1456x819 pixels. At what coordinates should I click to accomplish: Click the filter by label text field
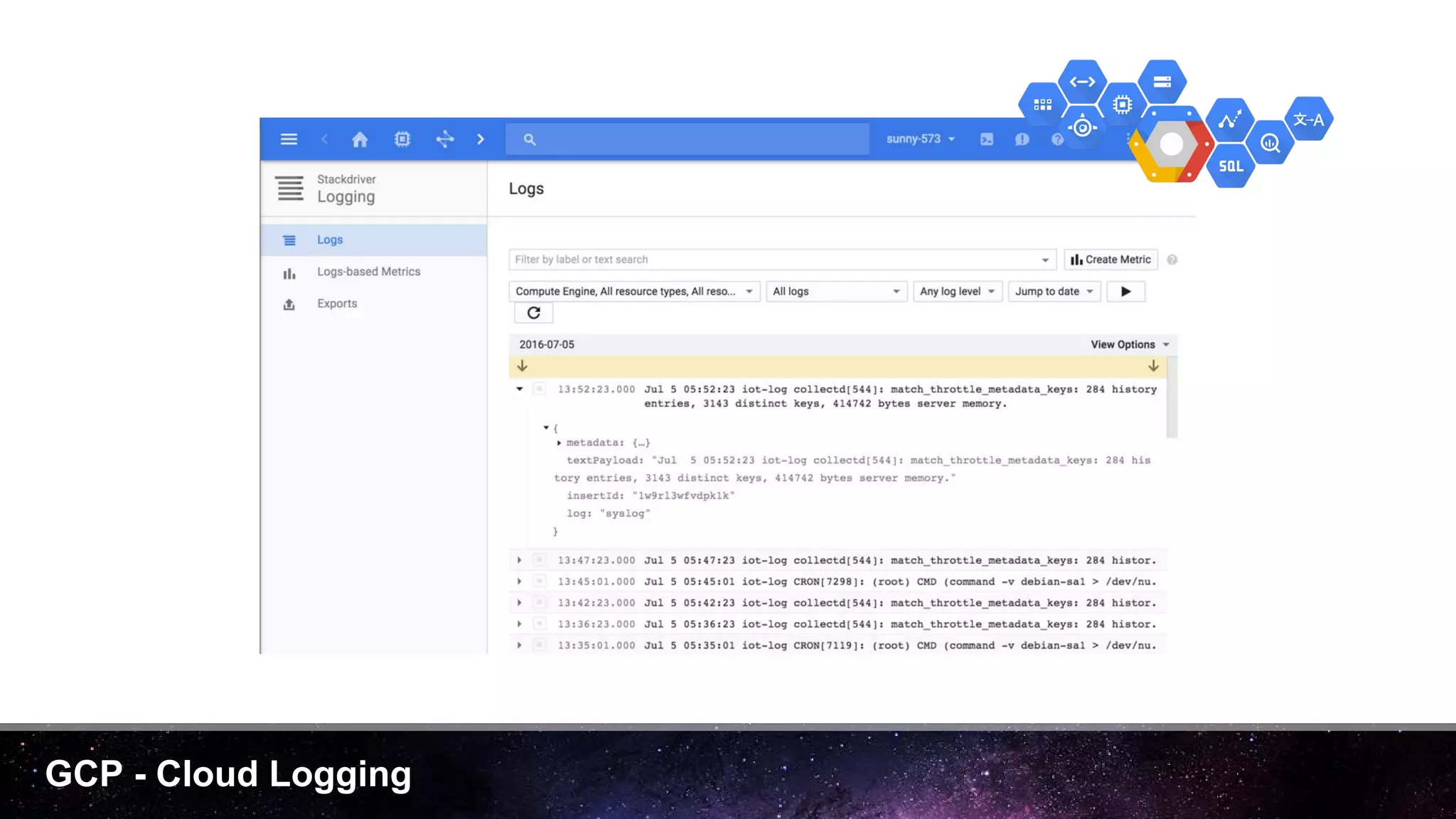[x=775, y=260]
